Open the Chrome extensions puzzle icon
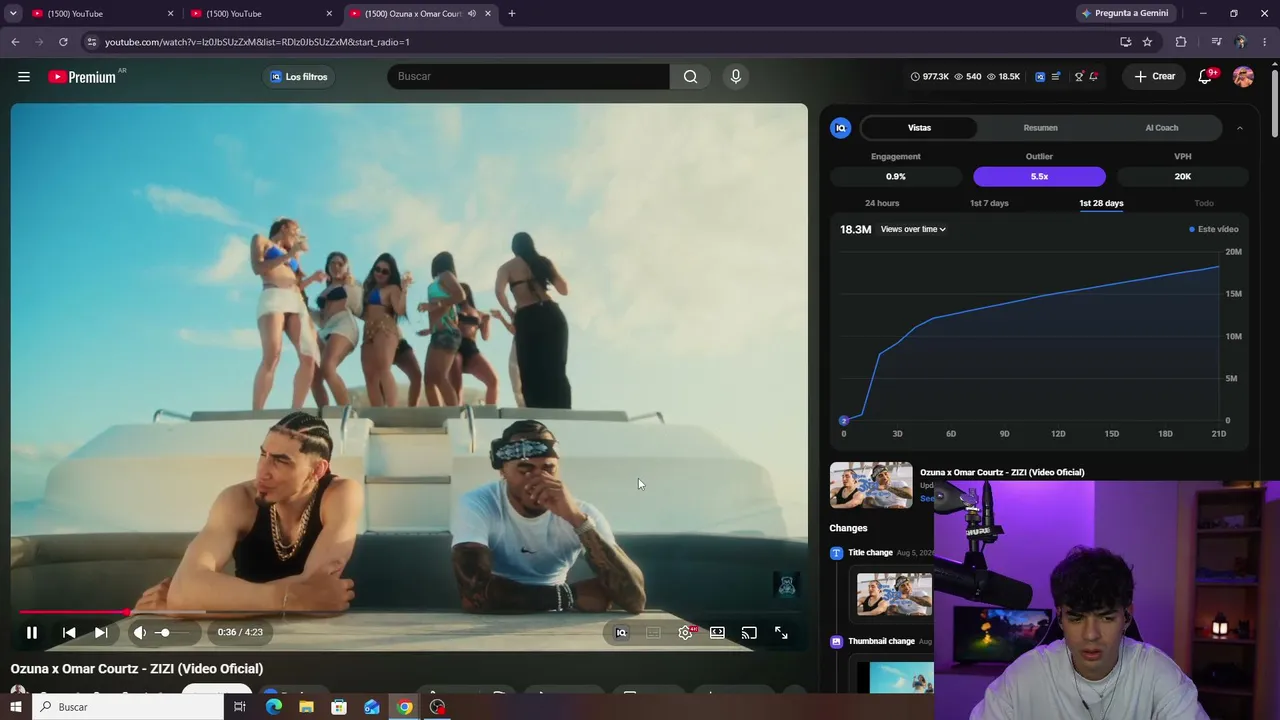The height and width of the screenshot is (720, 1280). click(x=1181, y=42)
